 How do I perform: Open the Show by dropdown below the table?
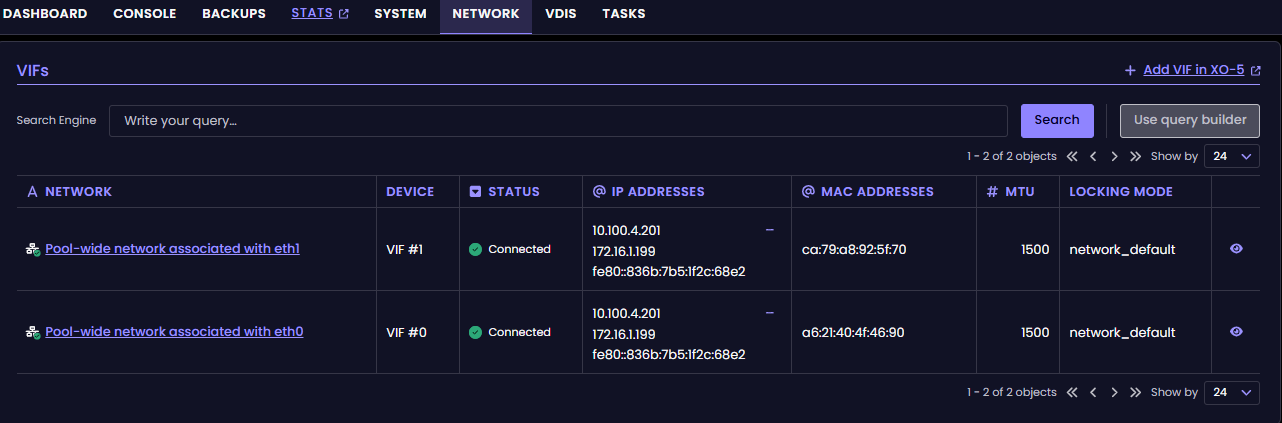(x=1231, y=393)
